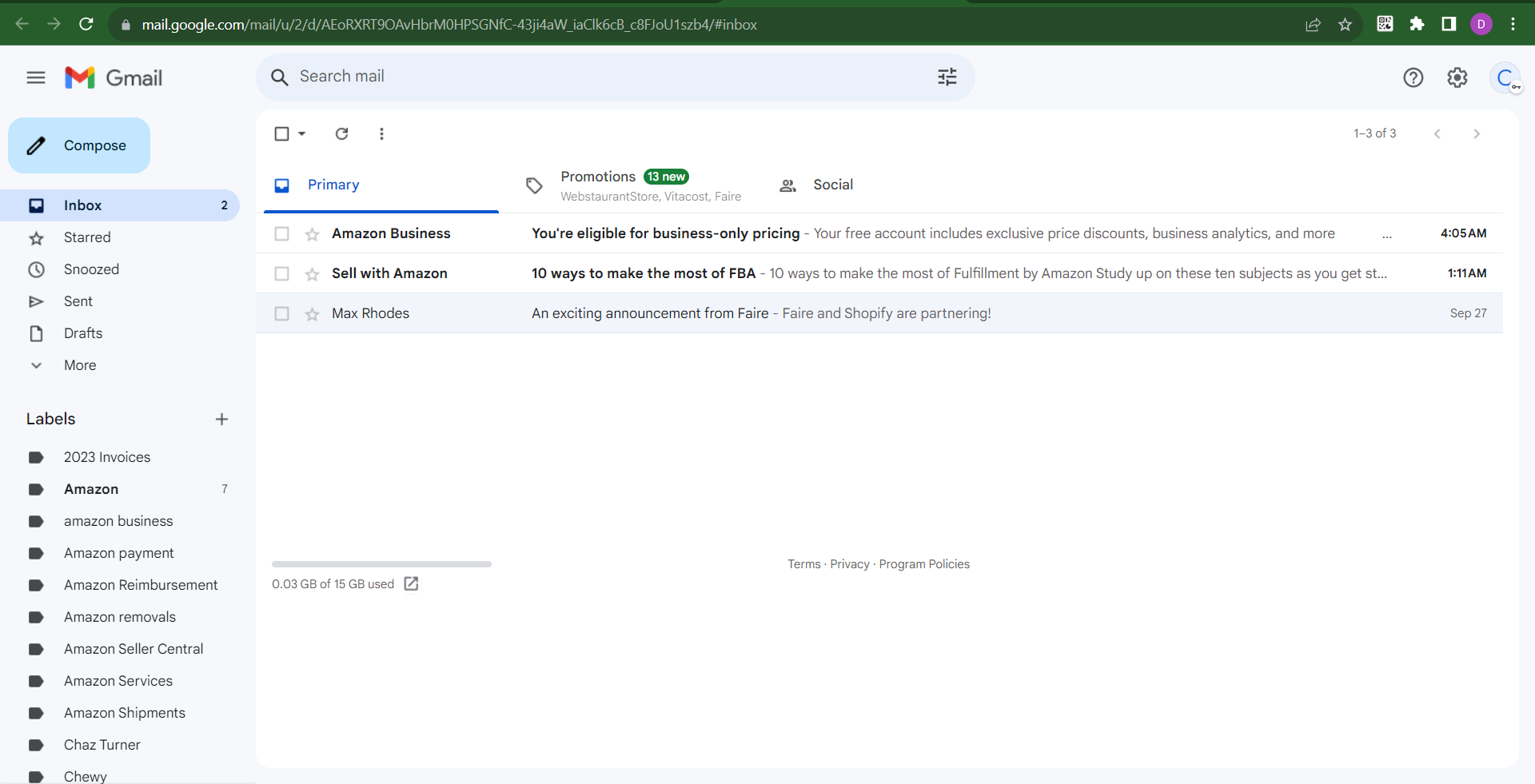The width and height of the screenshot is (1535, 784).
Task: Open the Amazon Services label
Action: tap(120, 681)
